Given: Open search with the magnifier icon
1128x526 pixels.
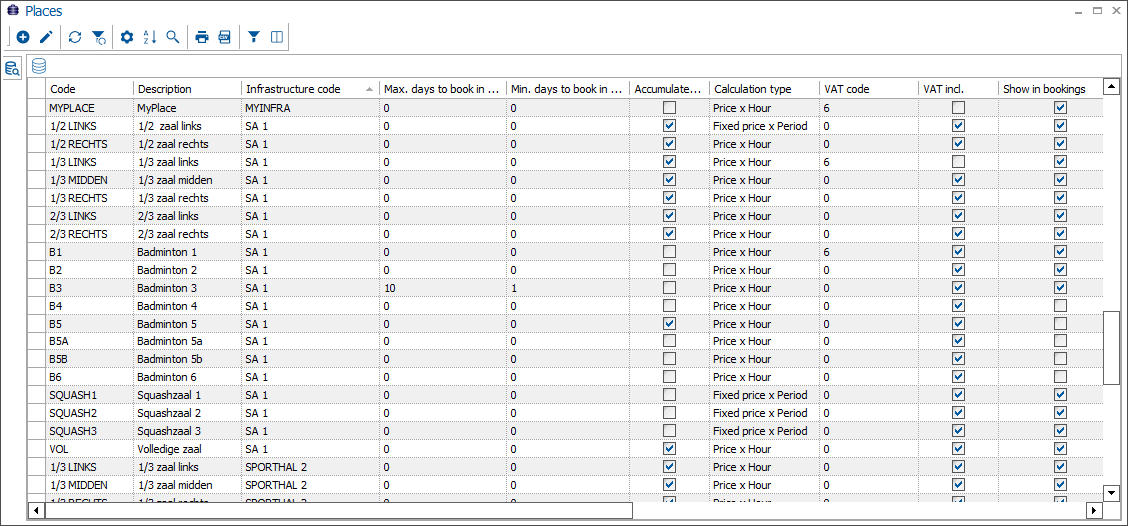Looking at the screenshot, I should click(173, 37).
